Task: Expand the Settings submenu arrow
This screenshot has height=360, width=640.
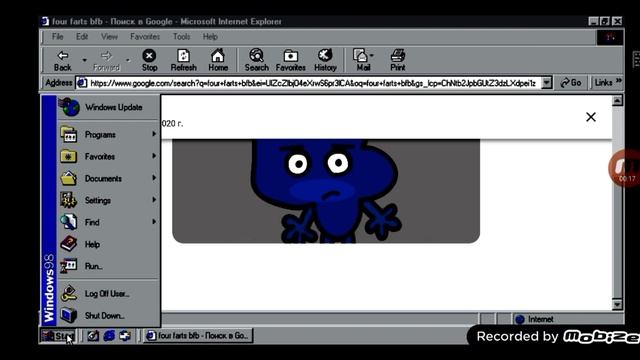Action: coord(154,200)
